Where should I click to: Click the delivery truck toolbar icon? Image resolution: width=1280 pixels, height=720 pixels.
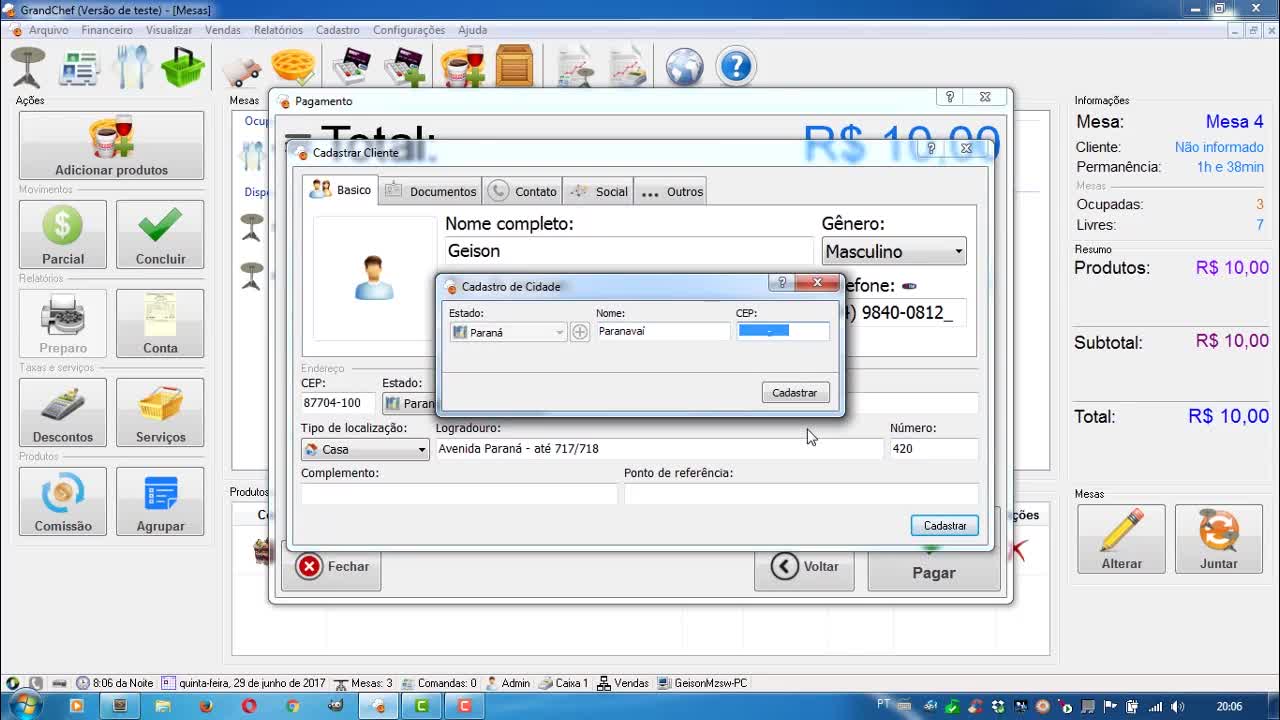[x=241, y=70]
